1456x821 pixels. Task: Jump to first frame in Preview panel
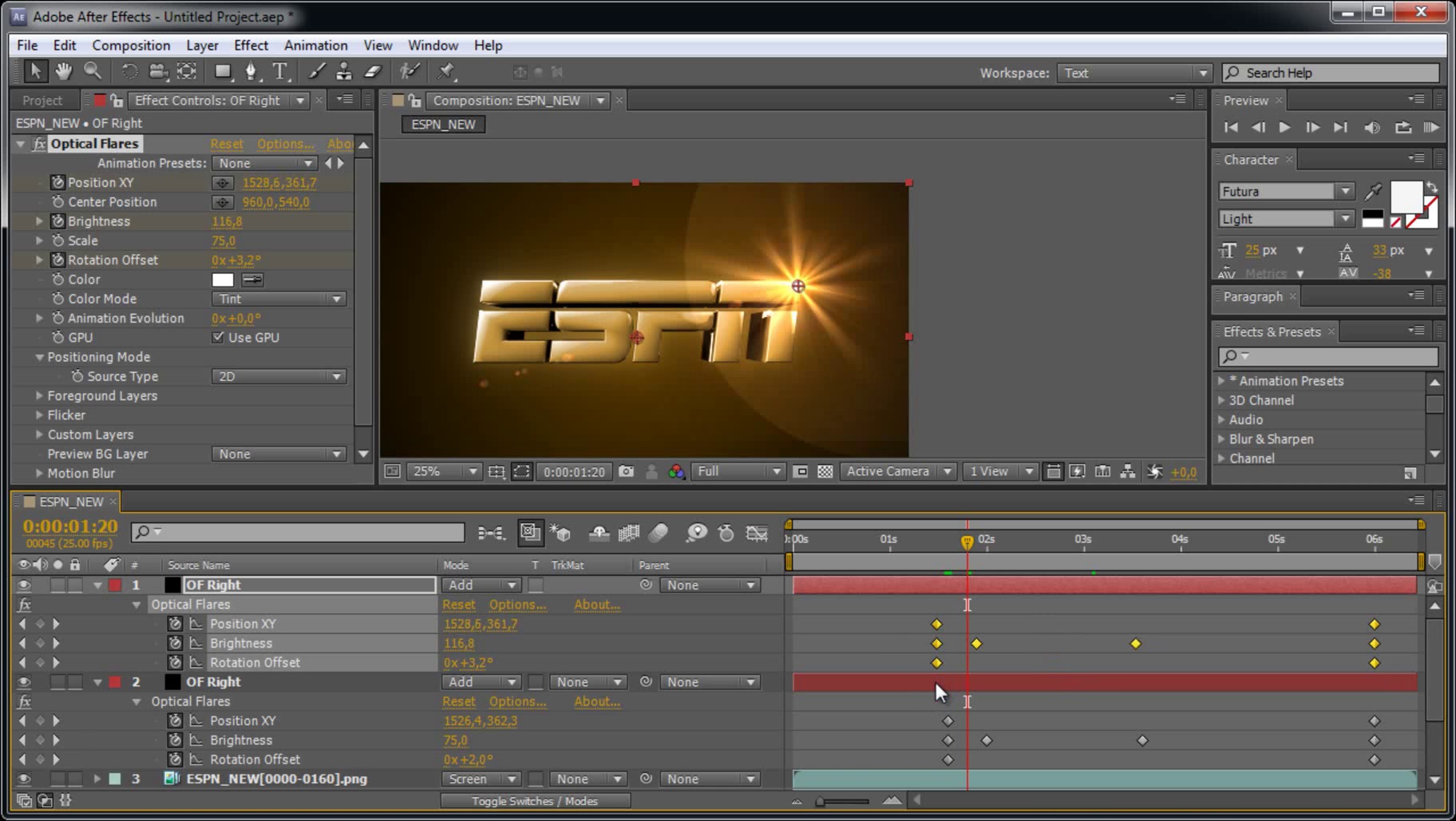click(x=1231, y=127)
